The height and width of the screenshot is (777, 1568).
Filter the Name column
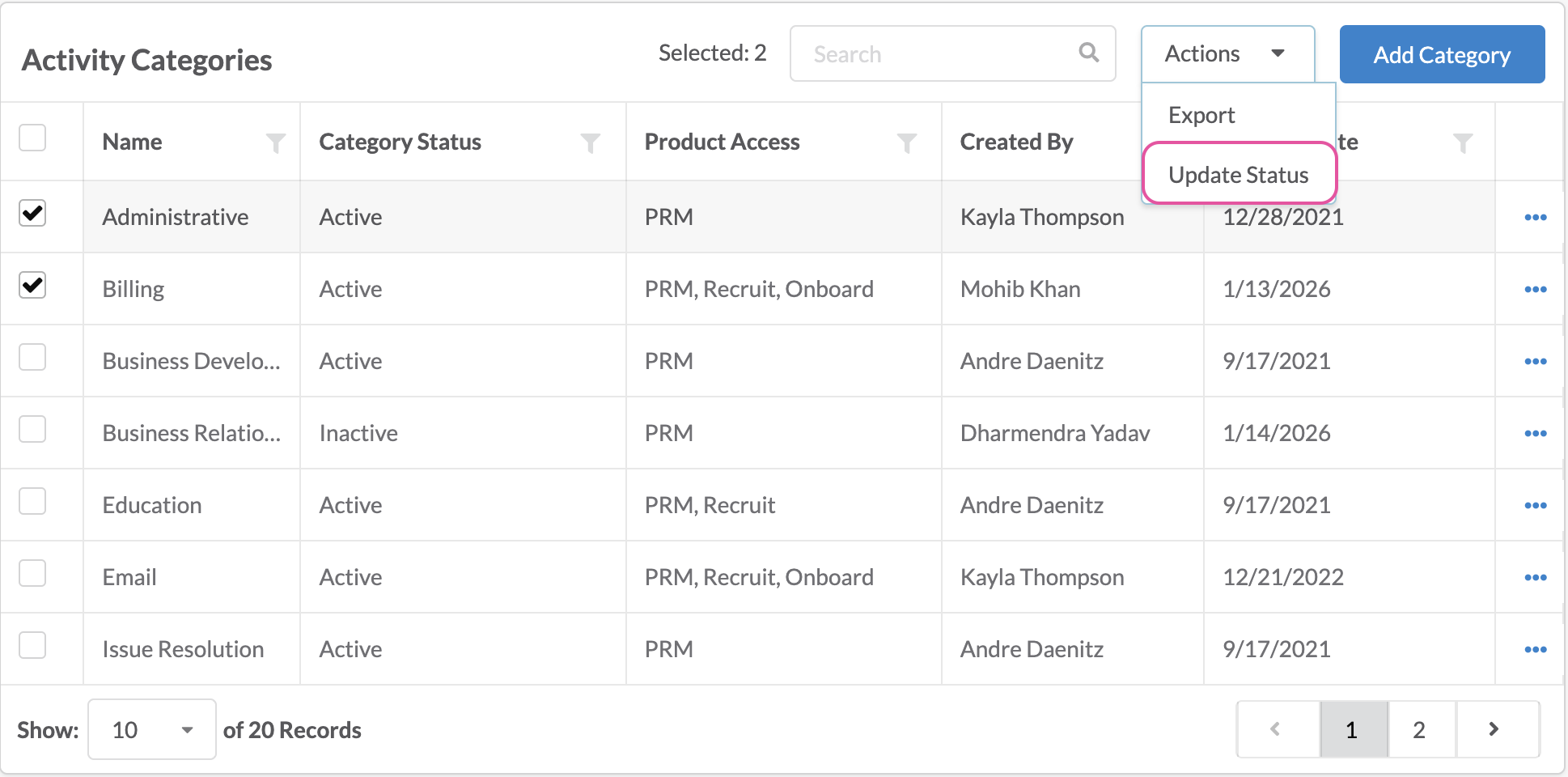[x=276, y=143]
